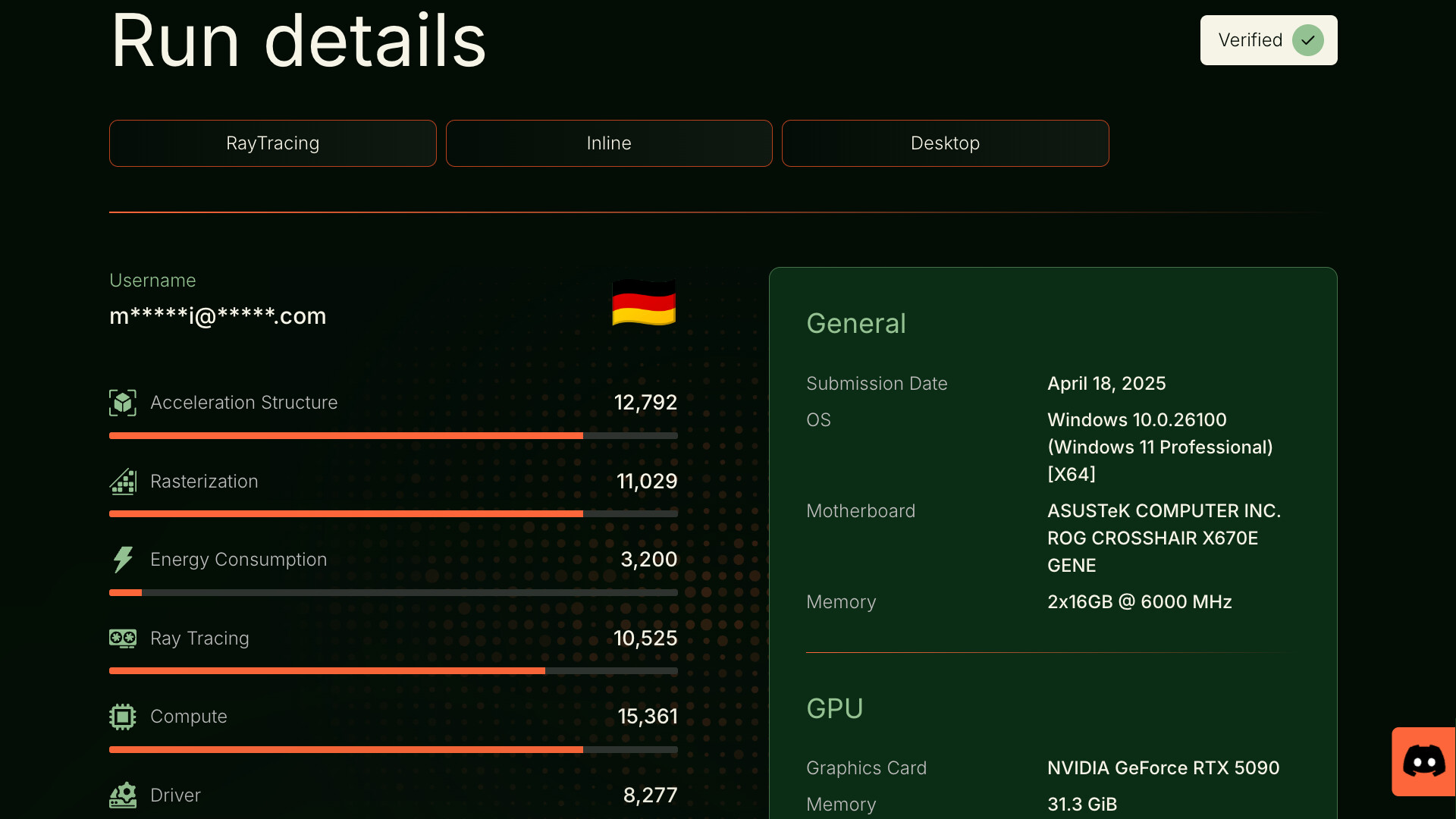This screenshot has height=819, width=1456.
Task: Click the Verified status badge
Action: click(1267, 40)
